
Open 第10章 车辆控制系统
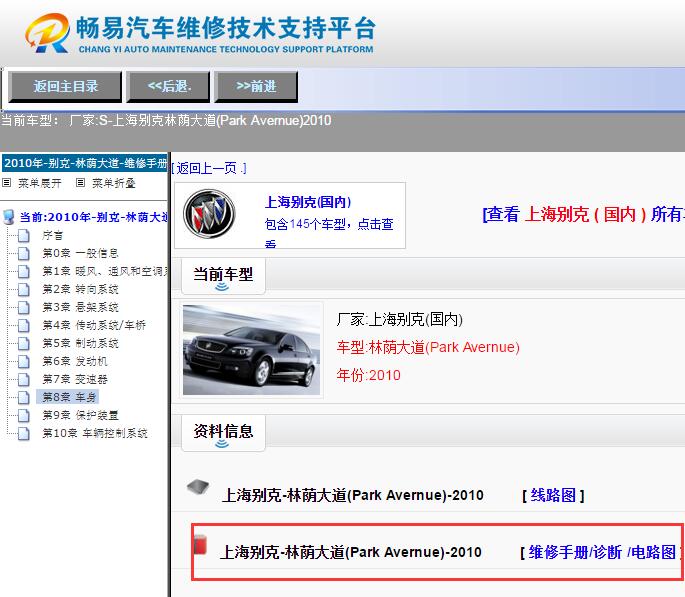(95, 433)
